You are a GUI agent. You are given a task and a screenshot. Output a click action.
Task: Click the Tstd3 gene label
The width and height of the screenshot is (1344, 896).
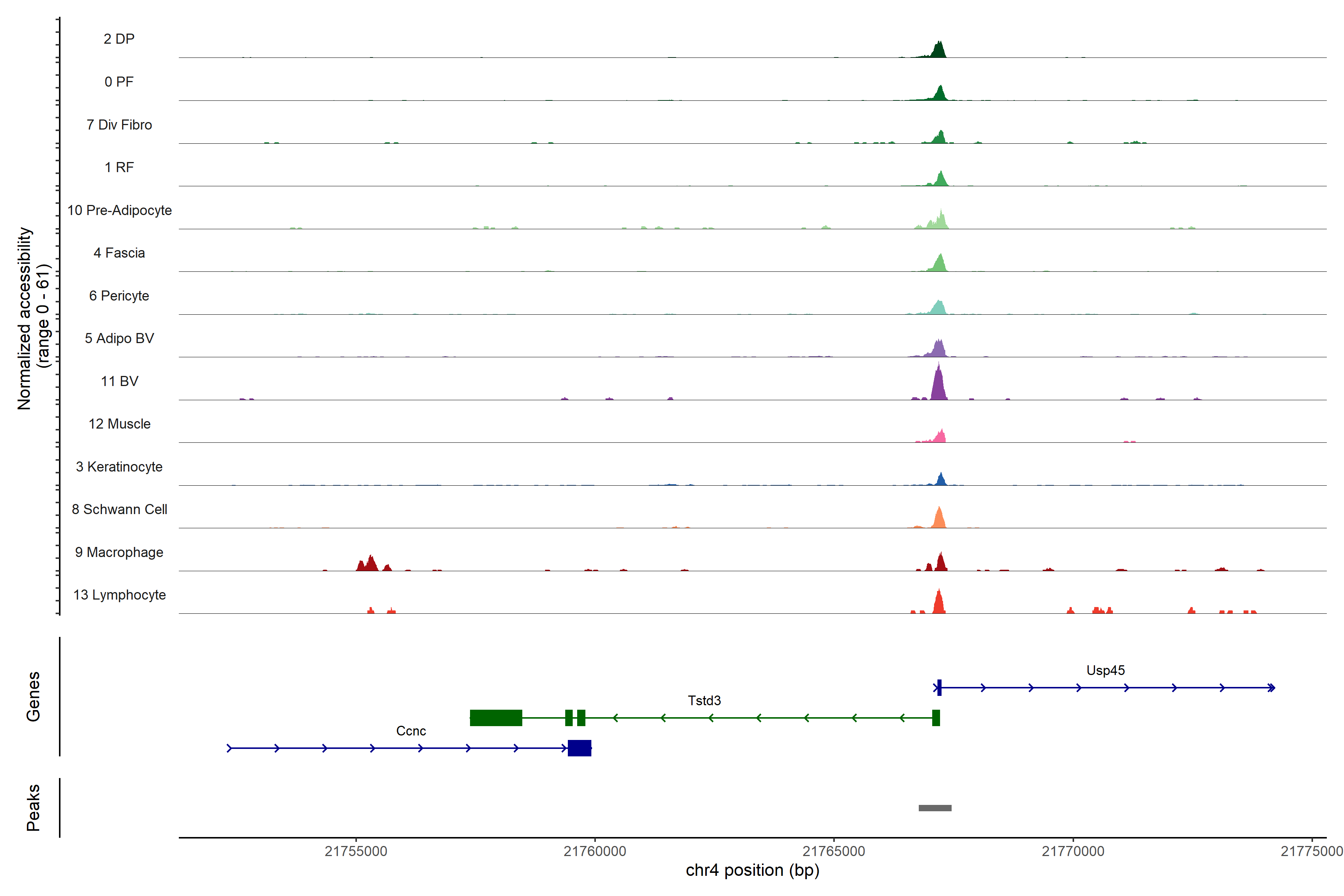[704, 701]
